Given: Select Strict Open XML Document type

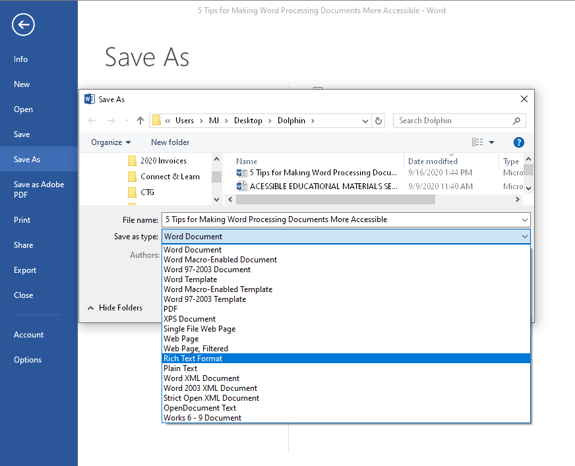Looking at the screenshot, I should pyautogui.click(x=346, y=398).
